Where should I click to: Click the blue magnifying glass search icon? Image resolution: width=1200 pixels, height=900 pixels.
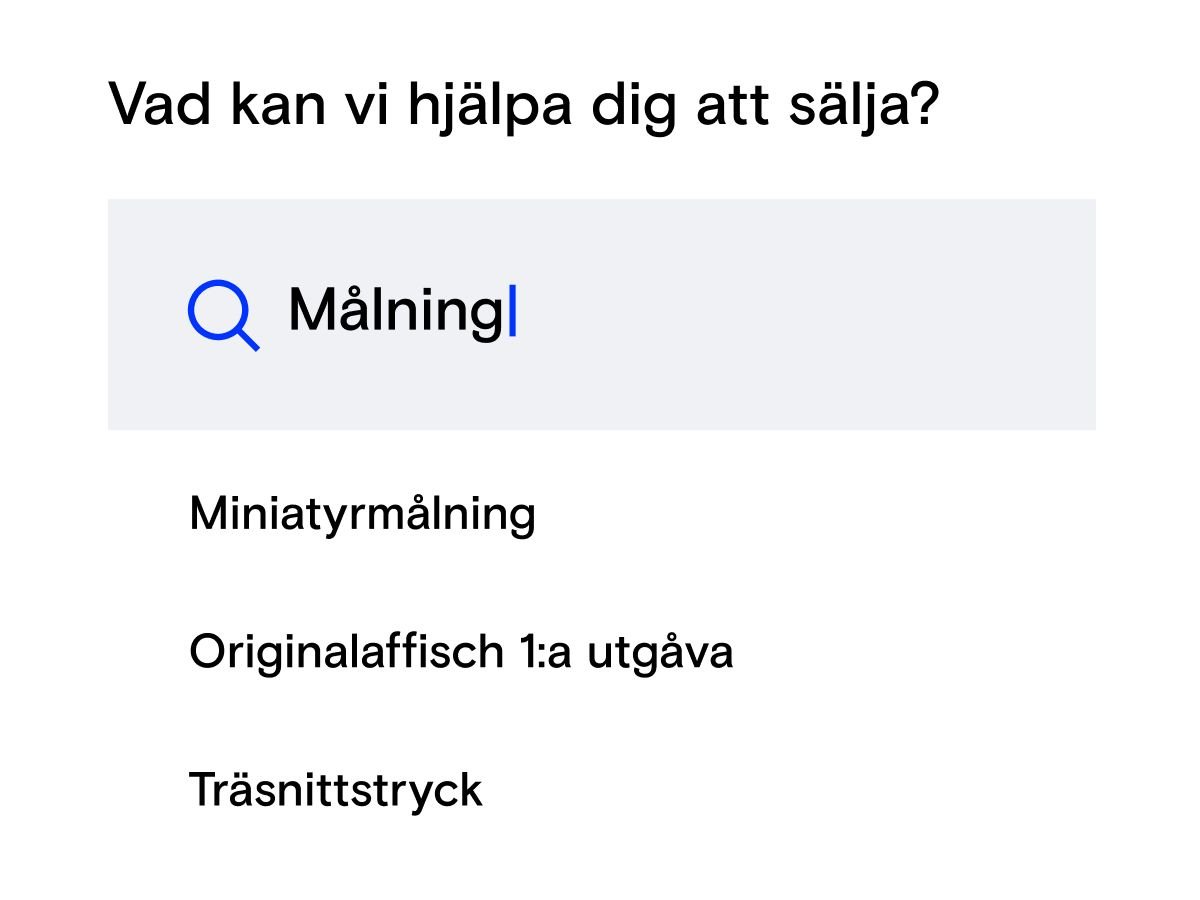(222, 315)
